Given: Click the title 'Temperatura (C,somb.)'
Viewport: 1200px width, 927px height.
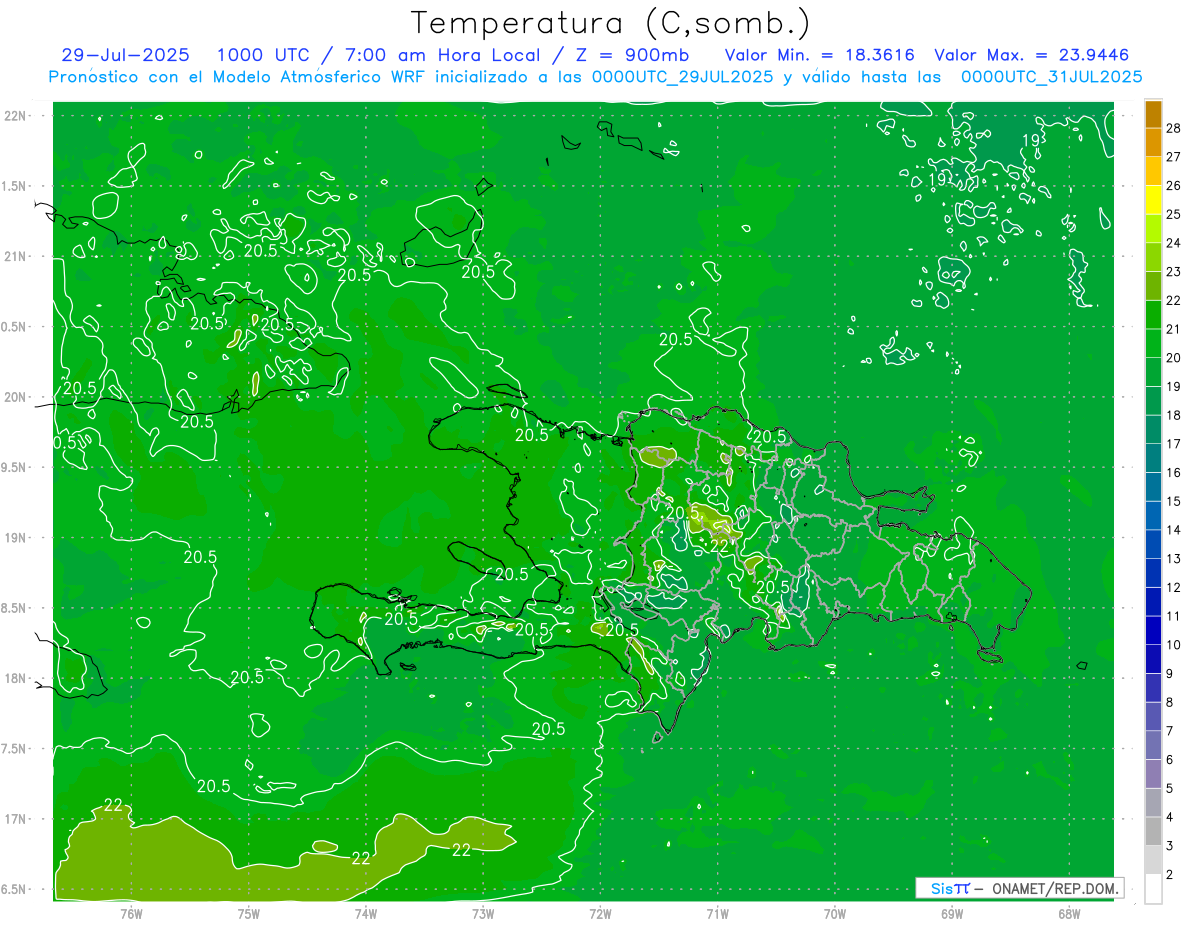Looking at the screenshot, I should [x=611, y=23].
